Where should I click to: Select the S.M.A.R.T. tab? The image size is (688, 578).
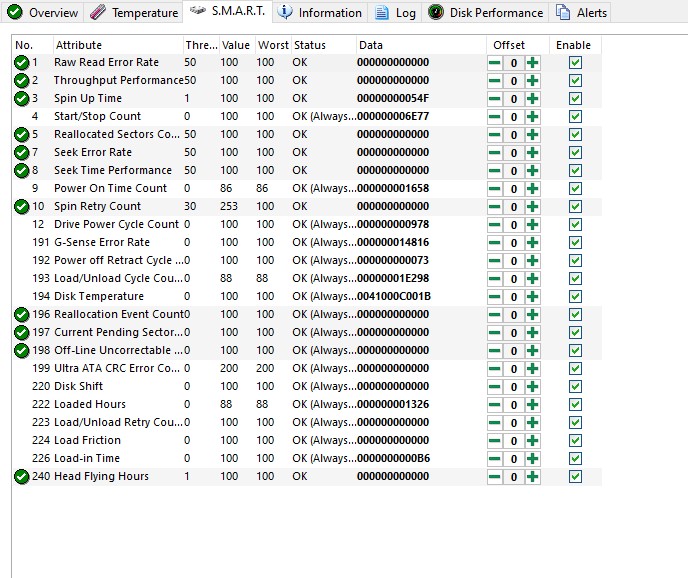coord(228,11)
